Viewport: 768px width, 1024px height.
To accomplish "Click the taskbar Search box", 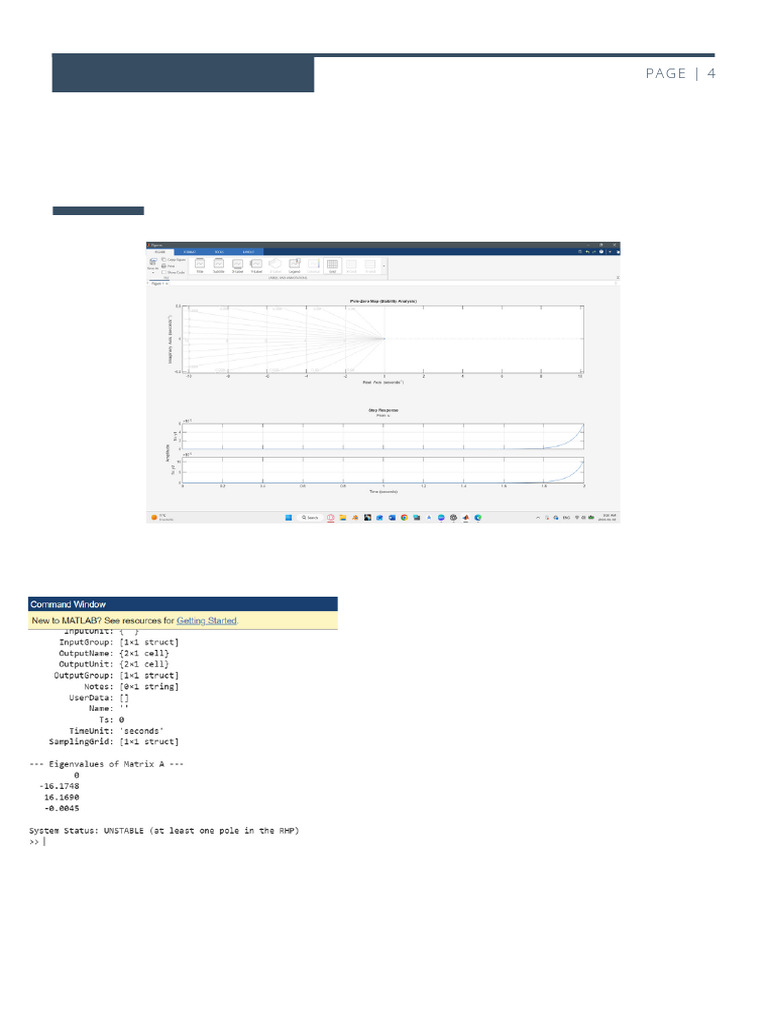I will tap(310, 517).
